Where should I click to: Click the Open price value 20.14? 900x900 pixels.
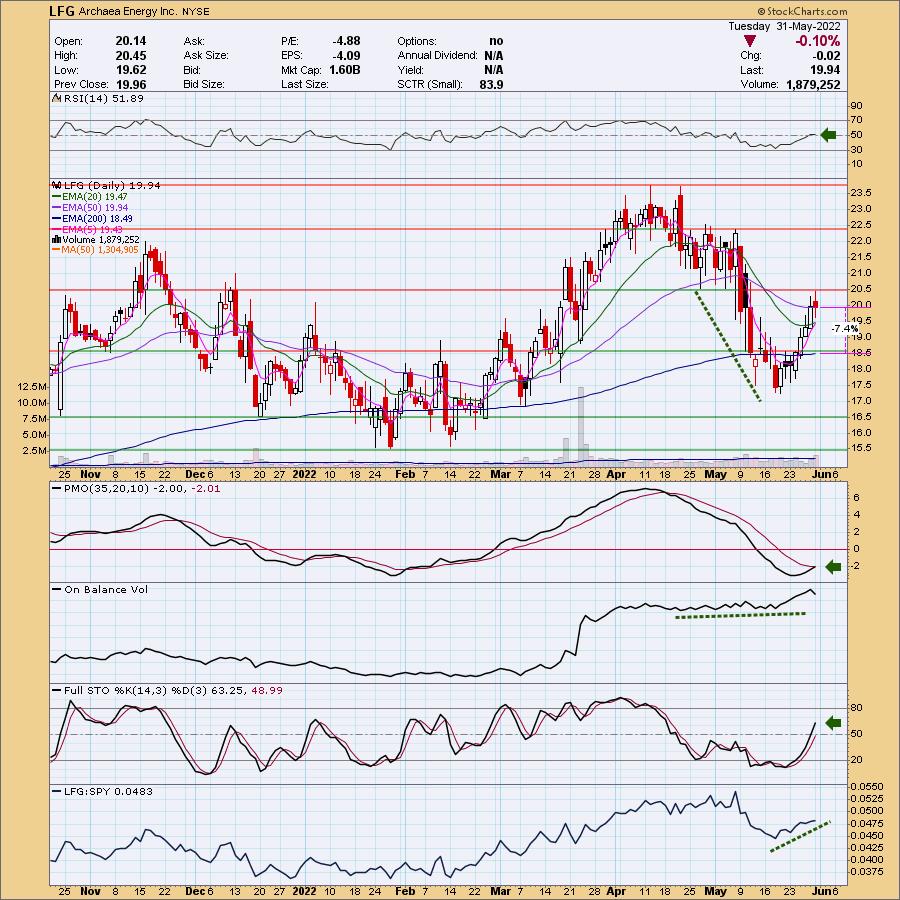click(131, 41)
